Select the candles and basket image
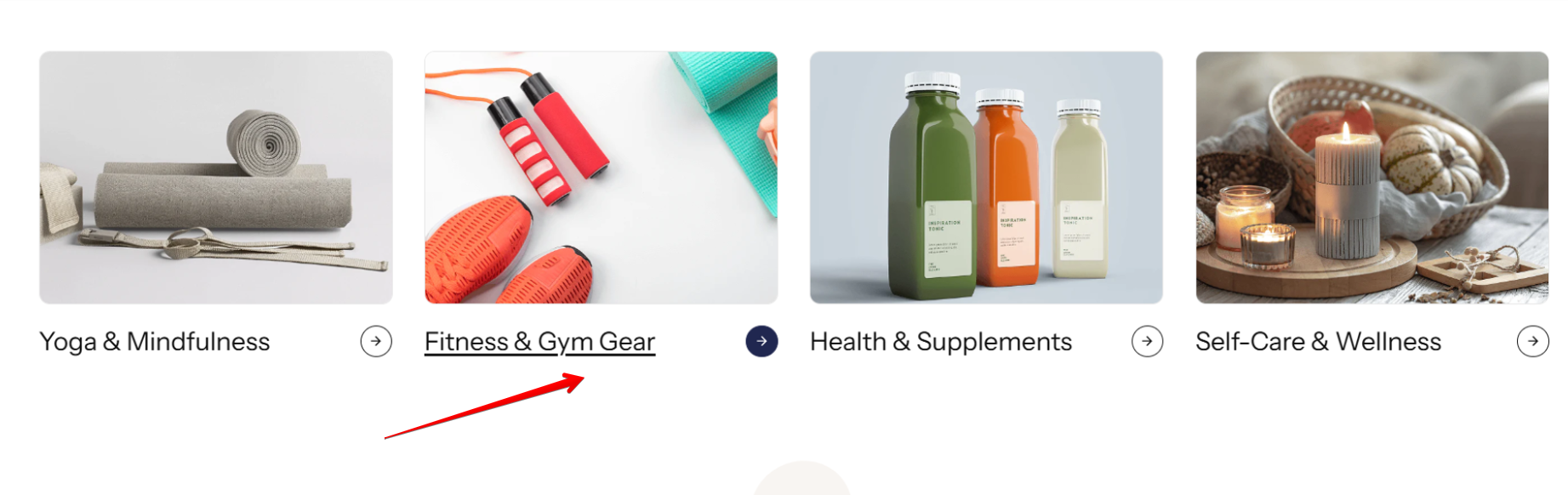The image size is (1568, 495). click(x=1372, y=178)
